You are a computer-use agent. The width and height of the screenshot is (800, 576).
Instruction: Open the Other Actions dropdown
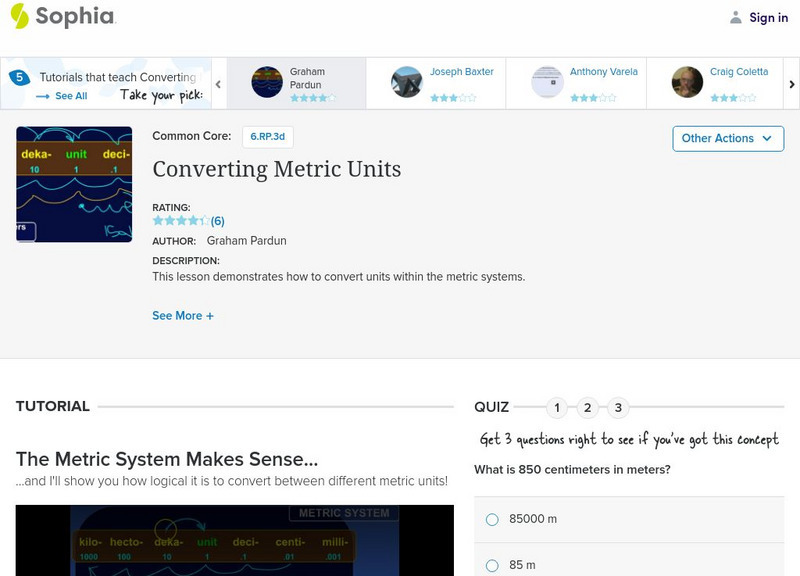click(728, 139)
